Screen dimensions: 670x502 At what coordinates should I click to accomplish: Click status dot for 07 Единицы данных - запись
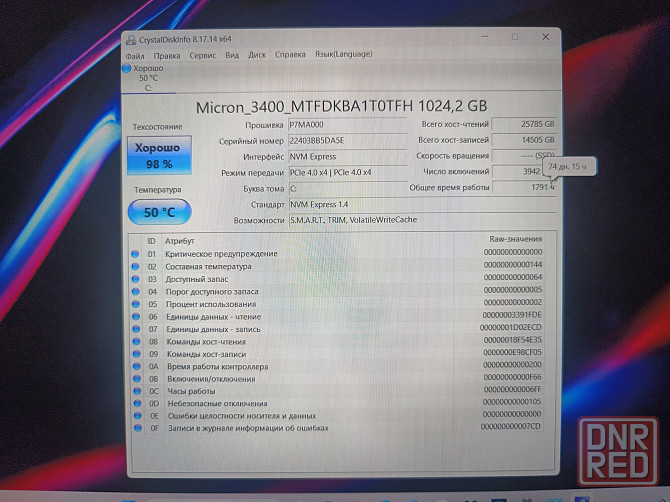tap(136, 329)
